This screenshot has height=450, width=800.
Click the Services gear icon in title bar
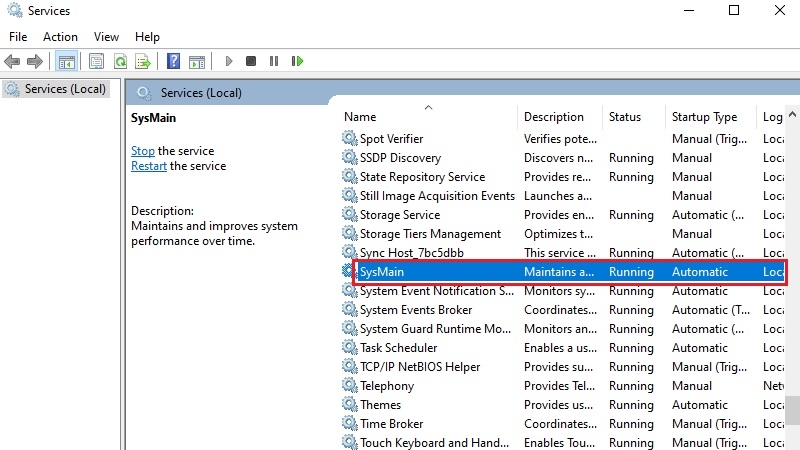pyautogui.click(x=15, y=10)
